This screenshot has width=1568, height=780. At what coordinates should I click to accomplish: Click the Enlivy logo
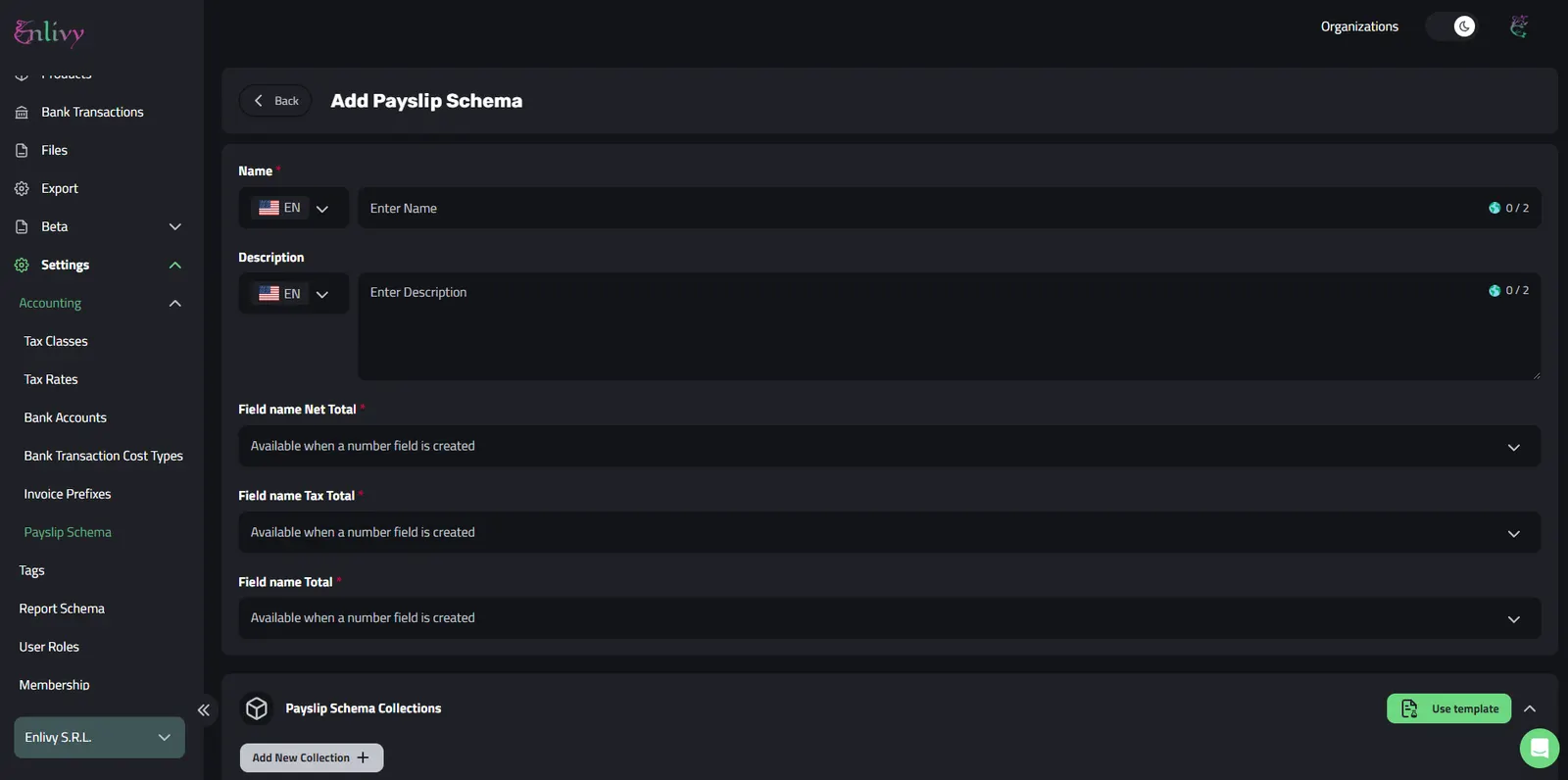click(49, 32)
